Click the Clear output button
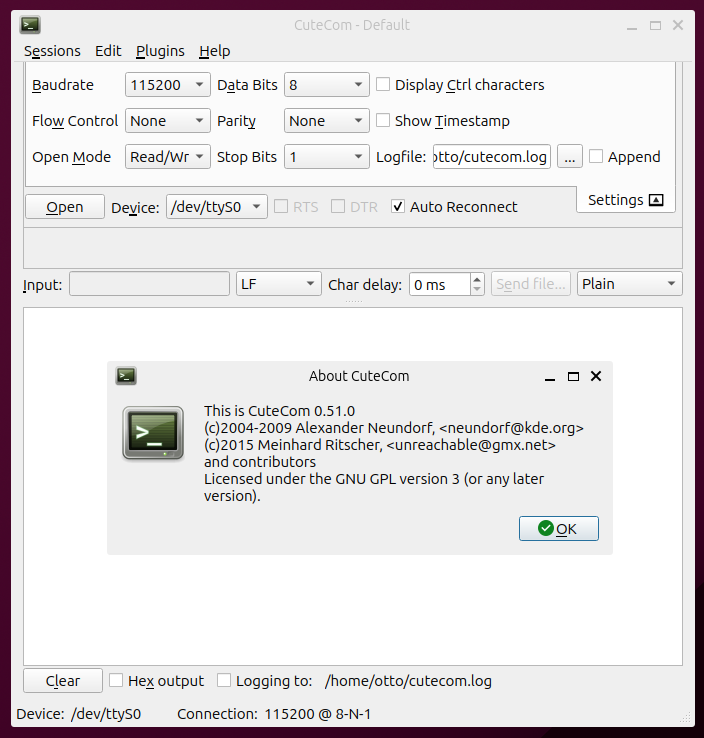This screenshot has width=704, height=738. (x=63, y=681)
